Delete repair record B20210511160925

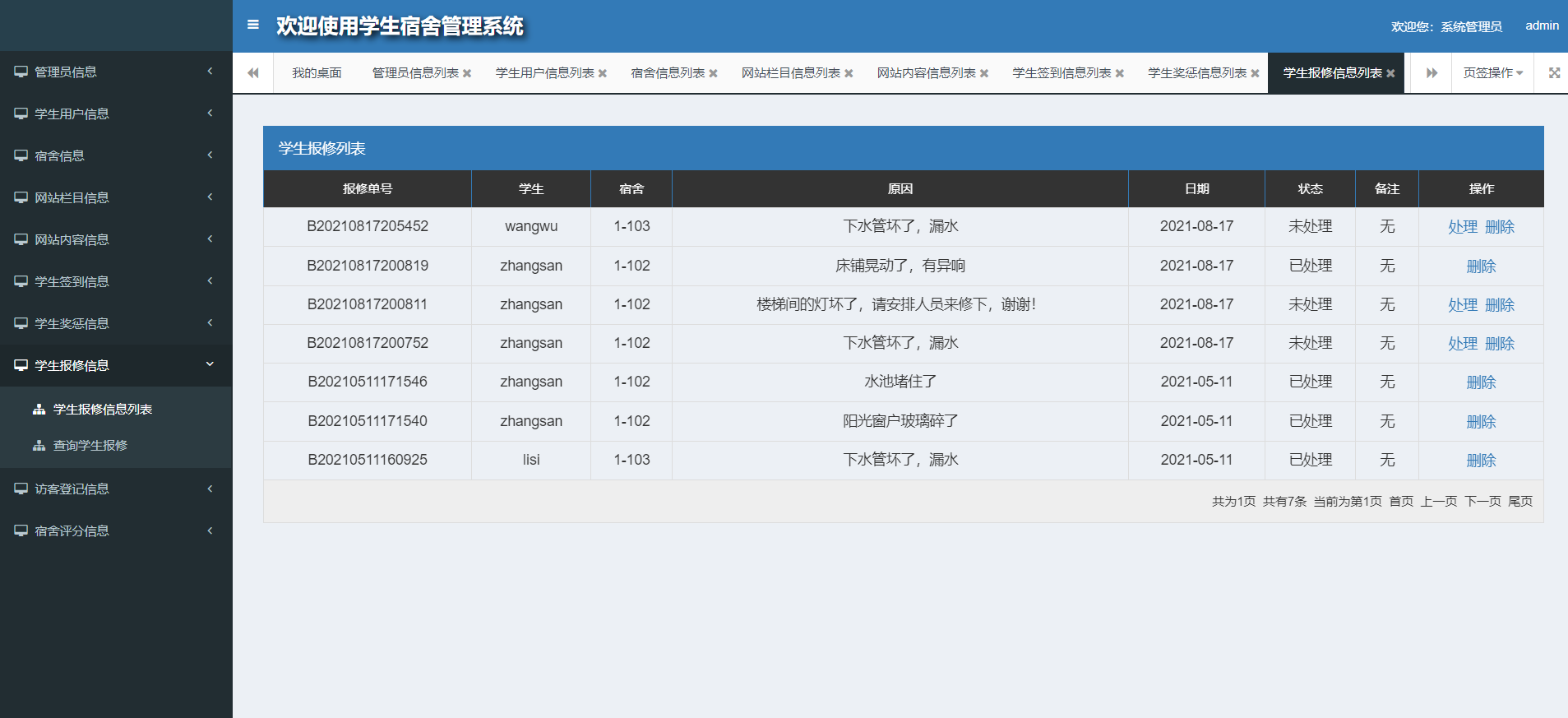(x=1481, y=461)
